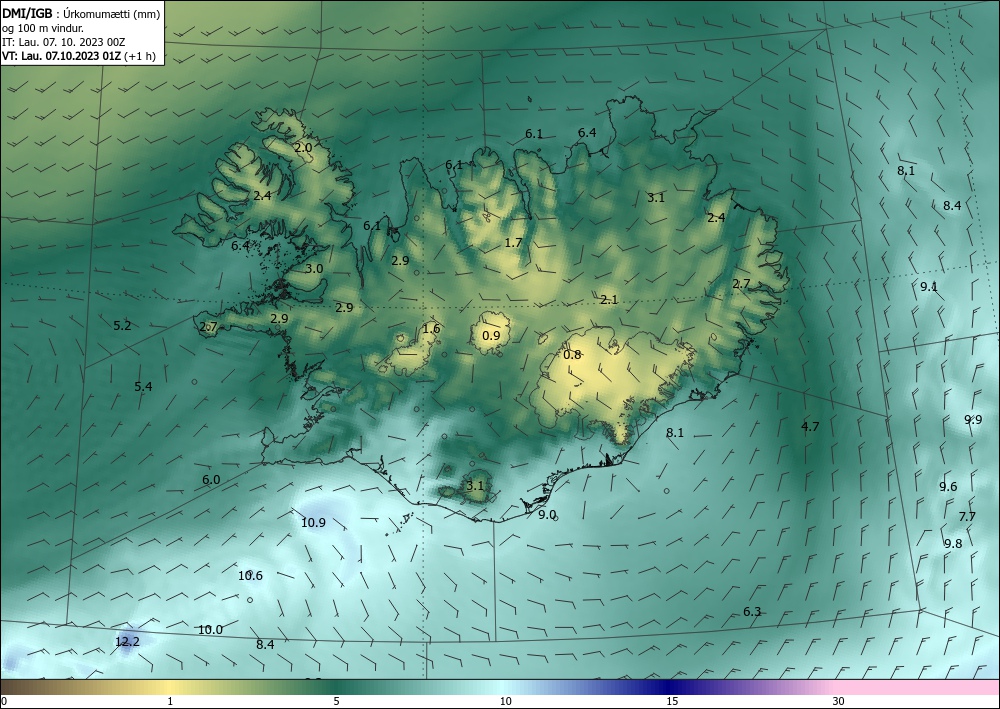This screenshot has width=1000, height=709.
Task: Click the 1.7 value on the map
Action: coord(513,243)
